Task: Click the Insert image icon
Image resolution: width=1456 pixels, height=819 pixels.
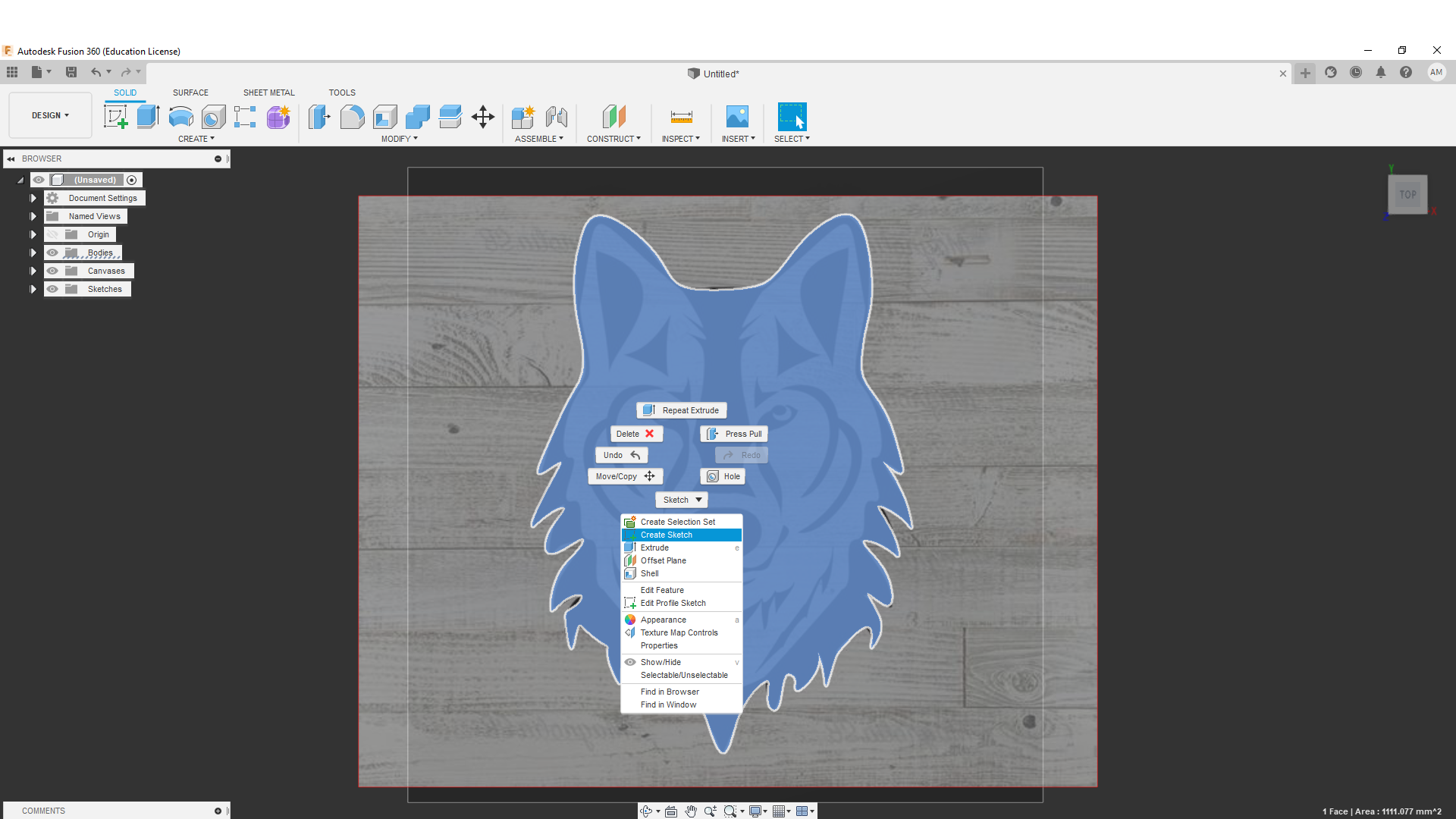Action: tap(737, 117)
